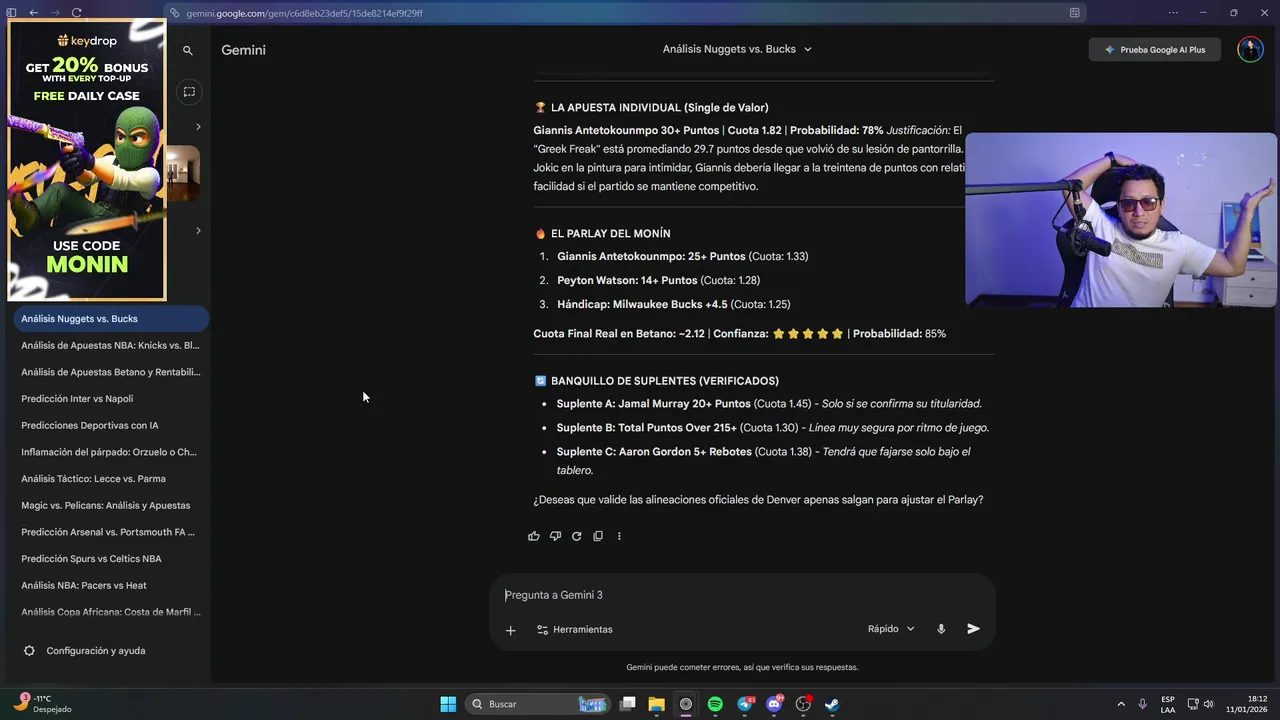Open chat Análisis de Apuestas Betano
1280x720 pixels.
pos(110,372)
